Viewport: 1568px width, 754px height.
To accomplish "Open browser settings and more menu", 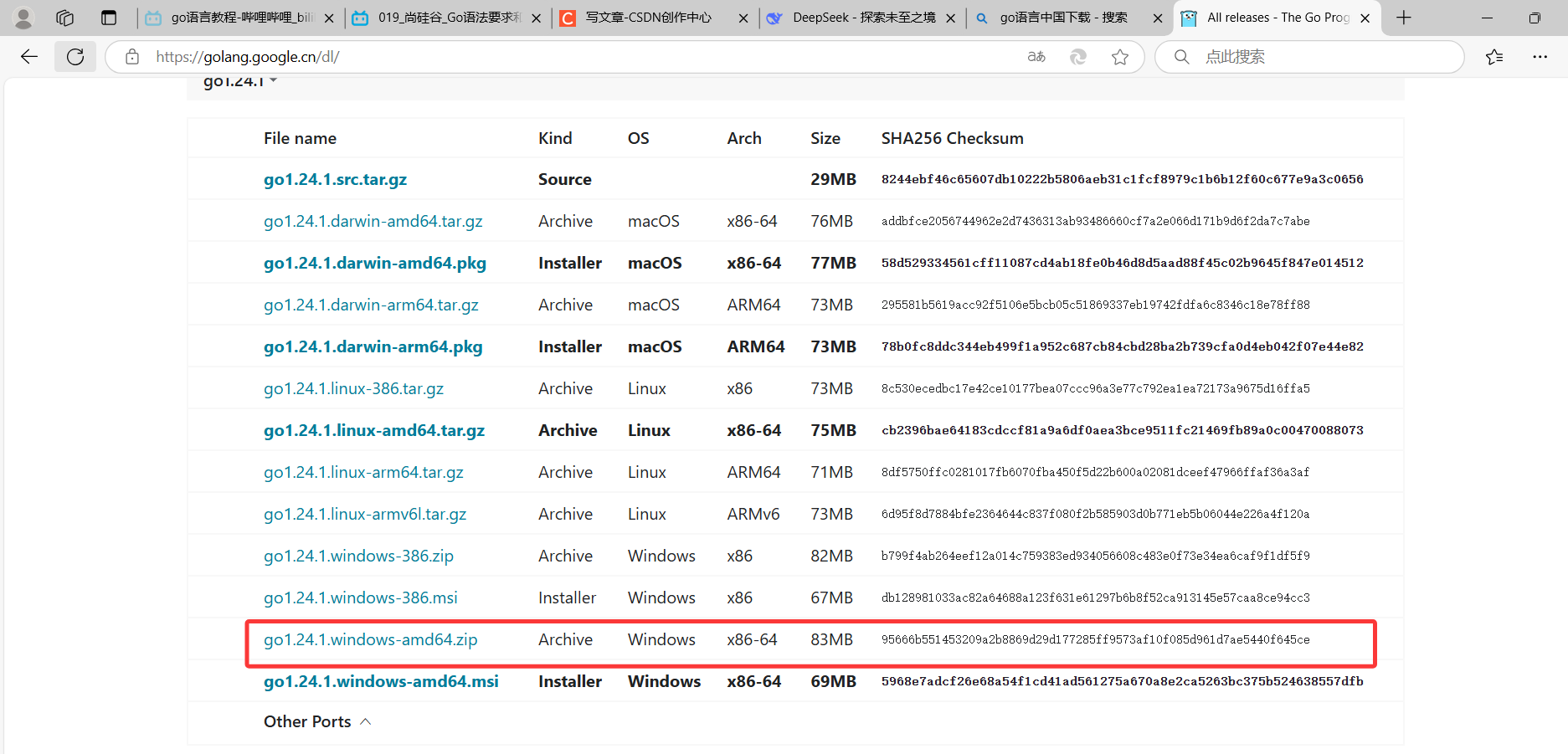I will pos(1540,57).
